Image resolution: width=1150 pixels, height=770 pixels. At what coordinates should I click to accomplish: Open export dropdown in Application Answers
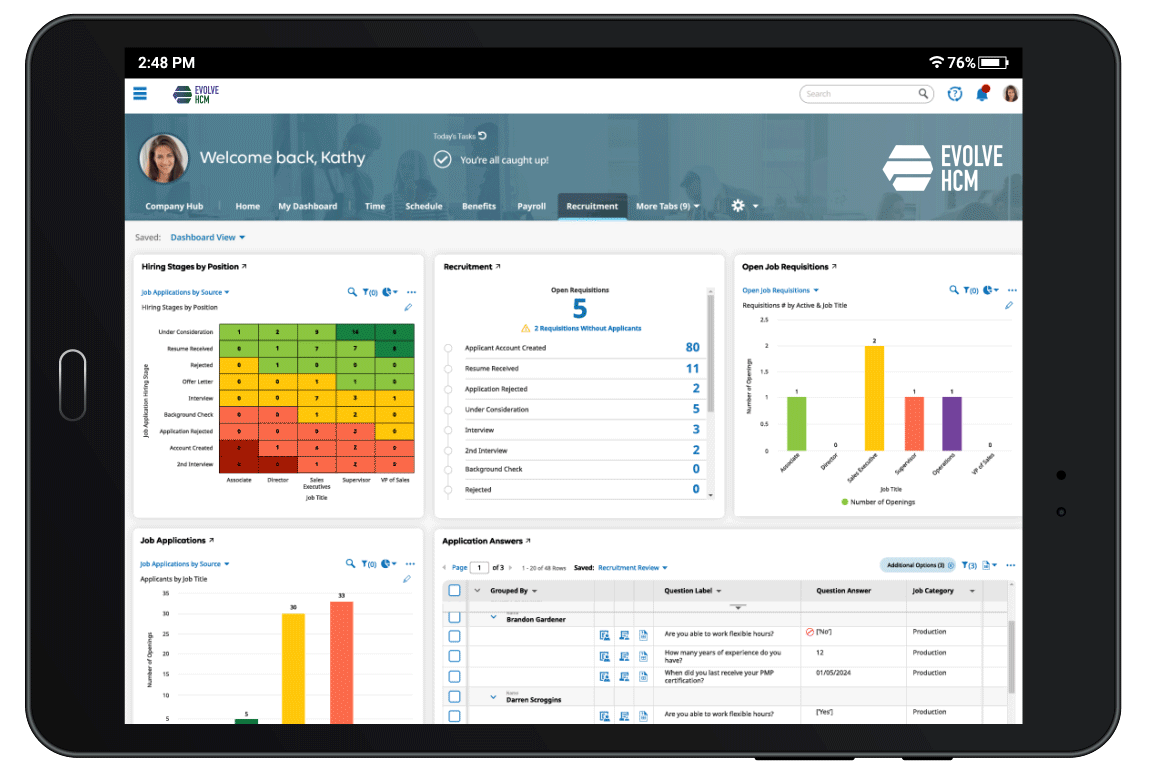(x=989, y=565)
